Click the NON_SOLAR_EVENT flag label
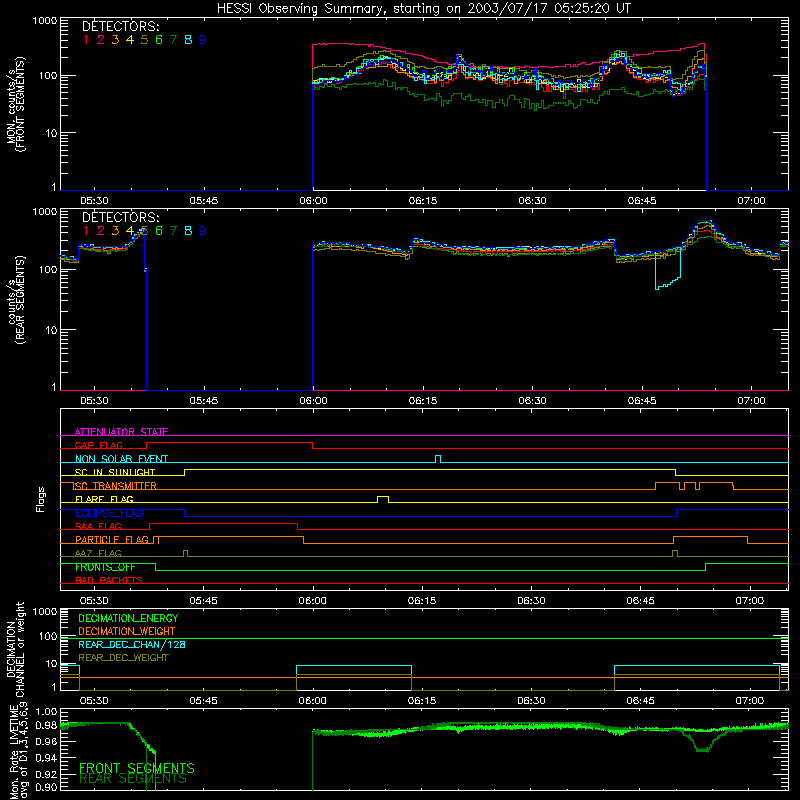The height and width of the screenshot is (800, 800). [x=121, y=459]
